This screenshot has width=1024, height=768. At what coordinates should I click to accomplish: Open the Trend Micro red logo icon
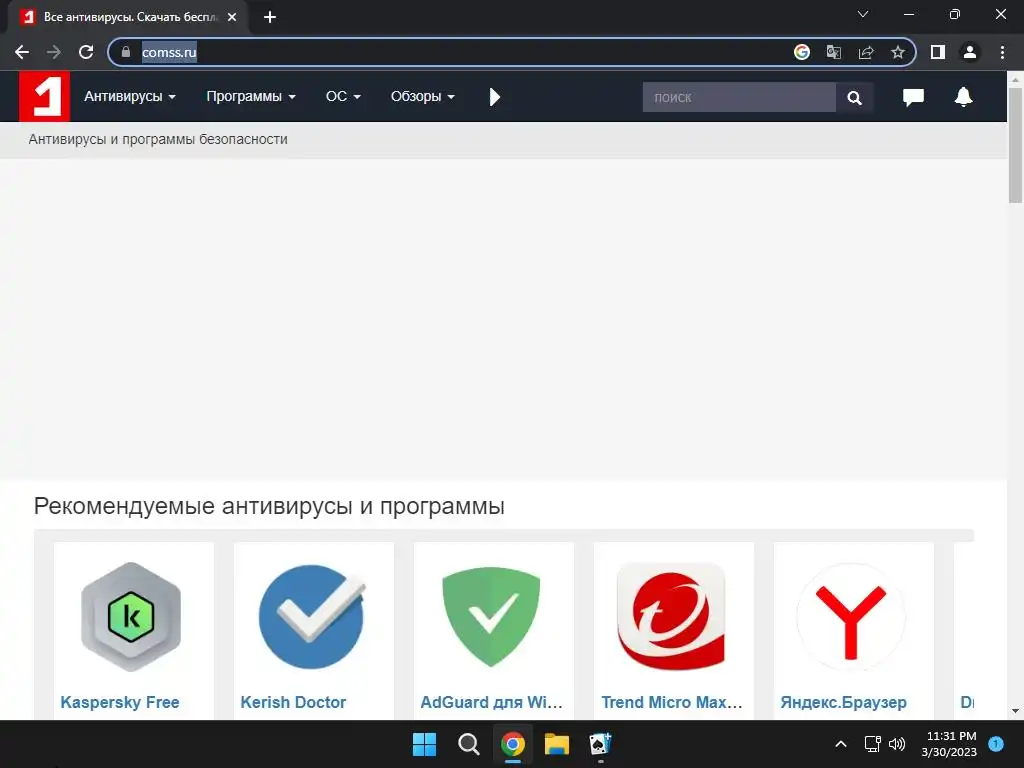(671, 616)
